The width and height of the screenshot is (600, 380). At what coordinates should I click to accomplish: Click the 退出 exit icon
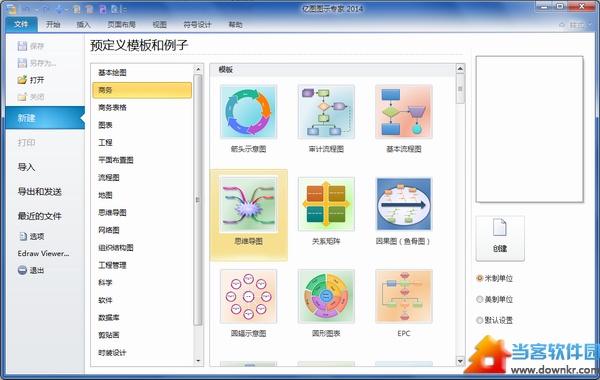[x=22, y=270]
